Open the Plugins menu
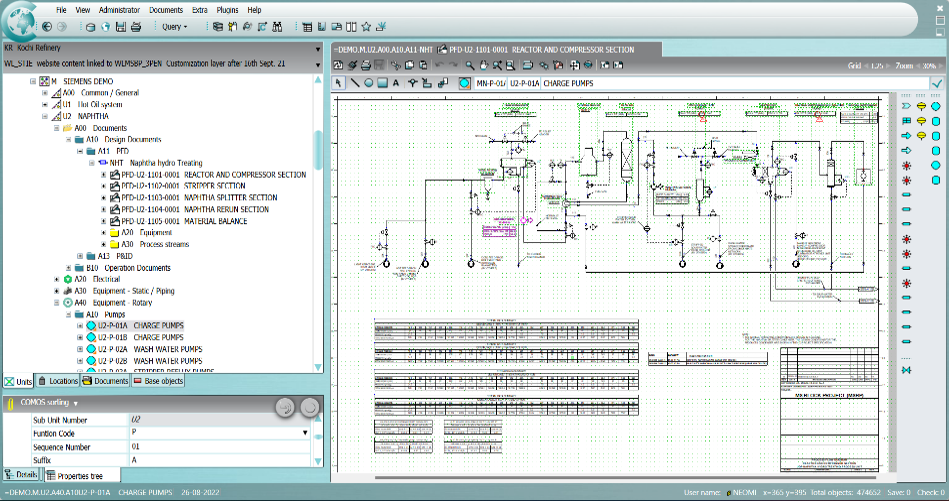This screenshot has width=949, height=501. coord(227,9)
